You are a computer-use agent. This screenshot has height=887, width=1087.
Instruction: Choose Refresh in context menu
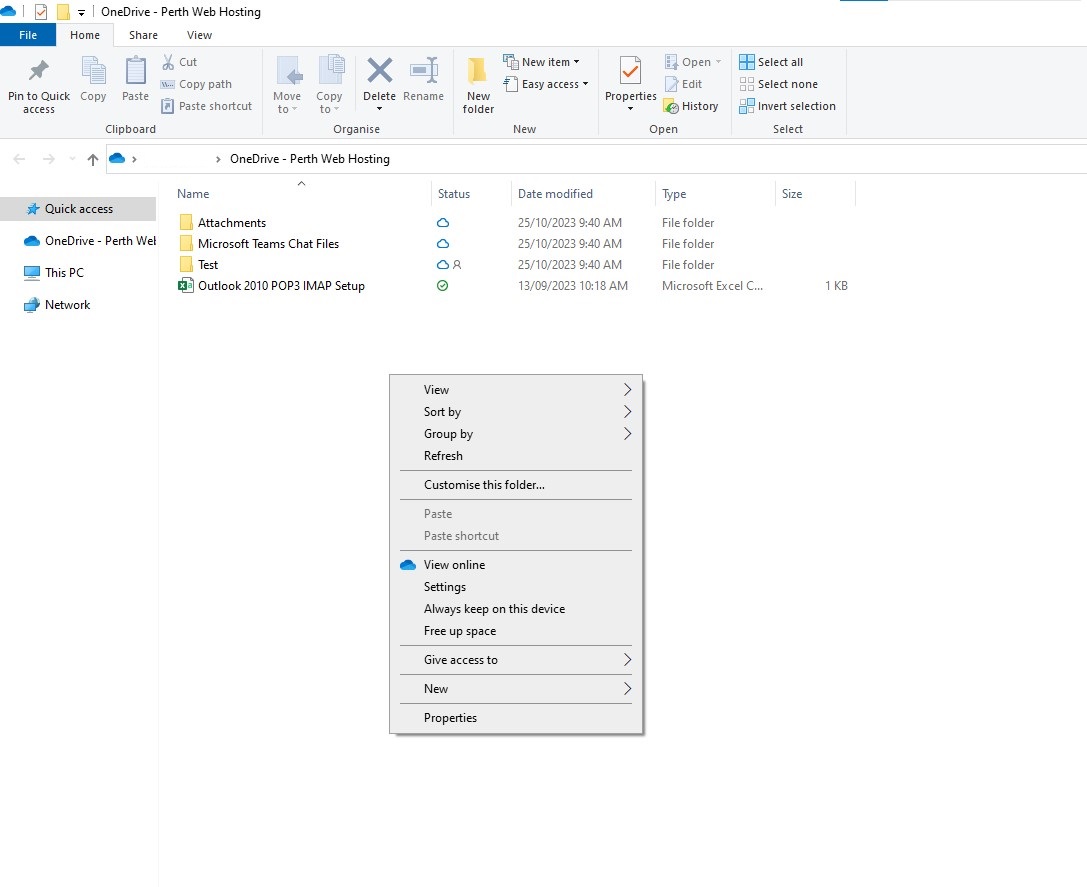point(516,456)
